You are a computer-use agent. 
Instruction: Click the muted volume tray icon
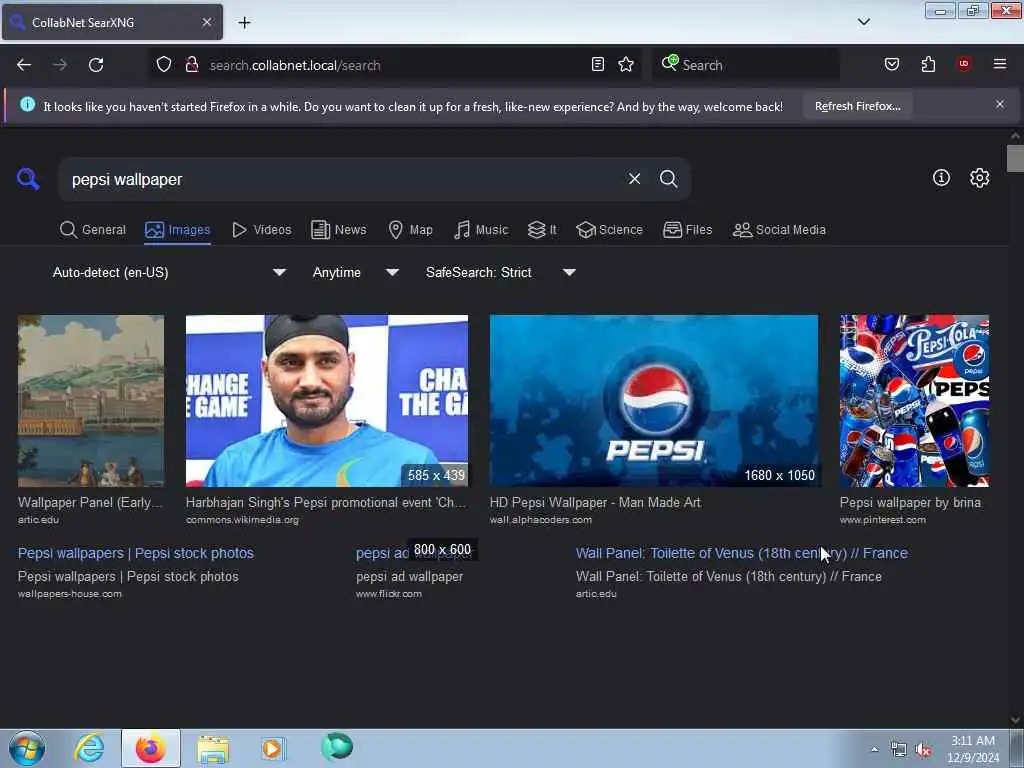point(922,750)
